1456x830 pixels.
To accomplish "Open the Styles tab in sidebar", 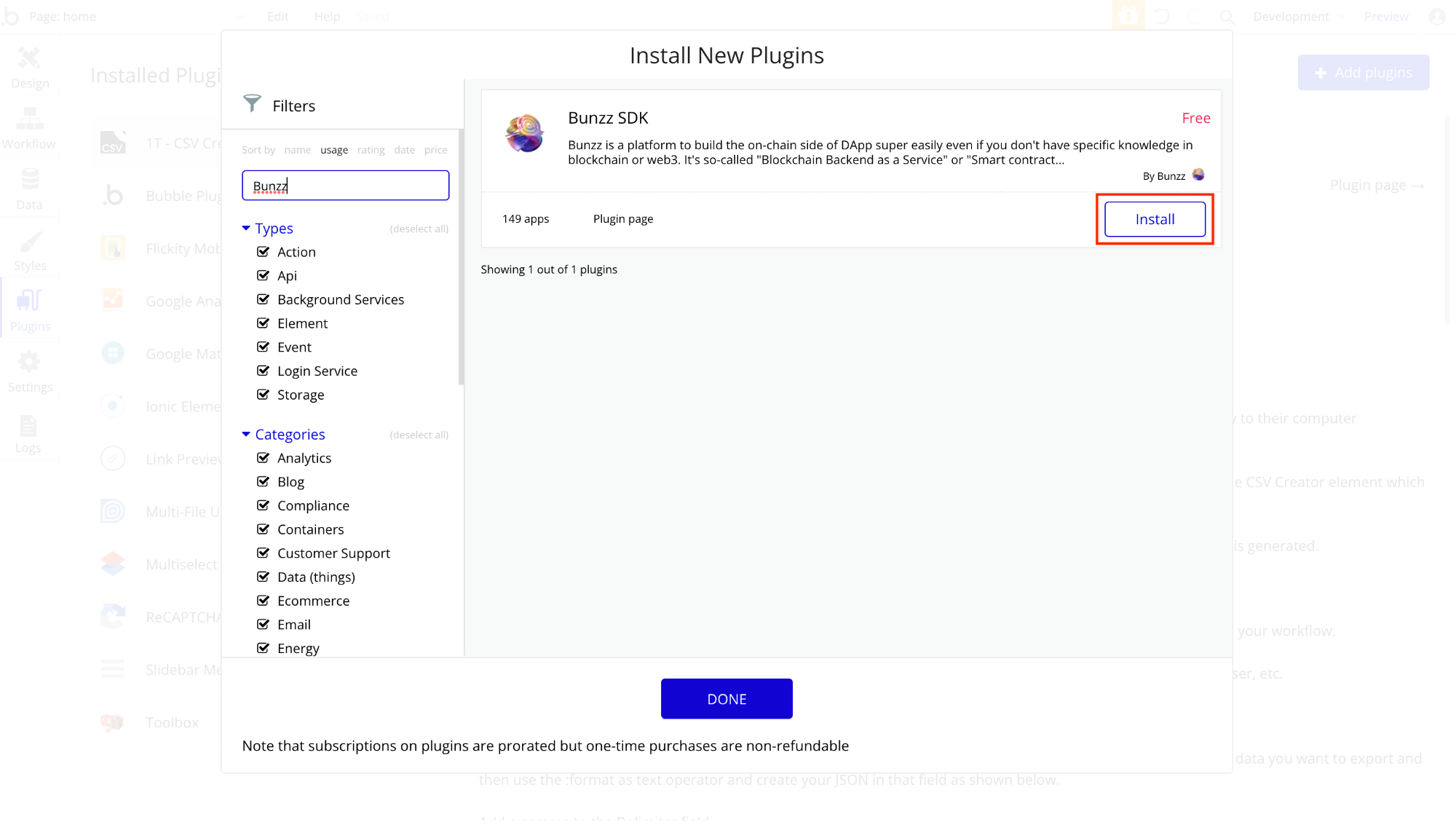I will tap(30, 250).
